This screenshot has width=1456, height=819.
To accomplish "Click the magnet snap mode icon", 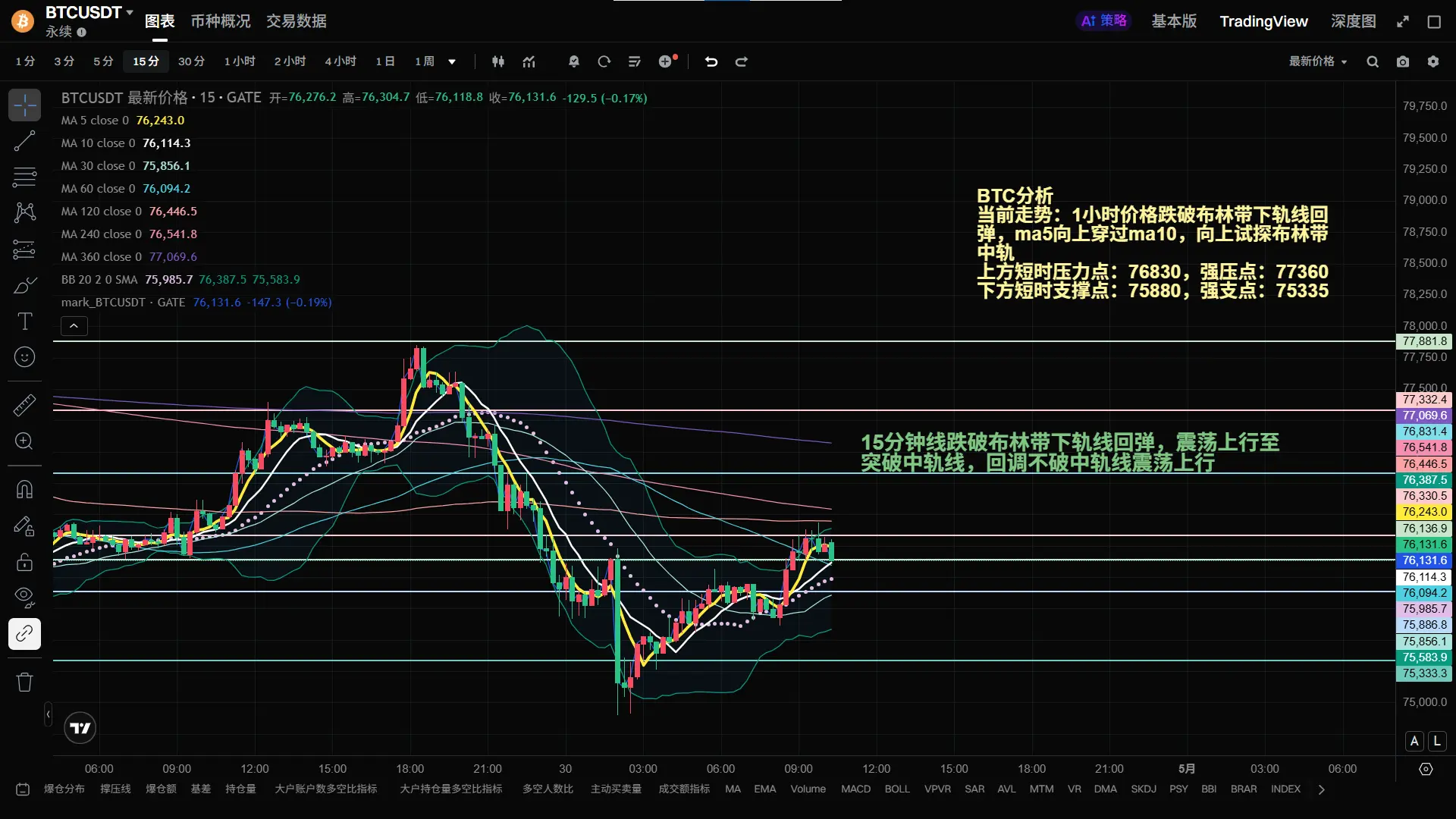I will click(24, 489).
